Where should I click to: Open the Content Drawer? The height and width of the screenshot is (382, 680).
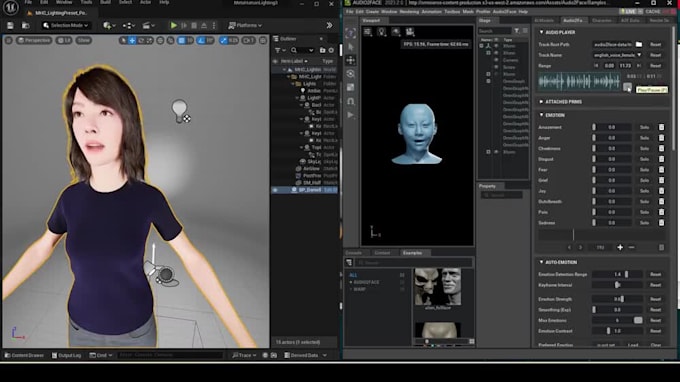coord(24,355)
